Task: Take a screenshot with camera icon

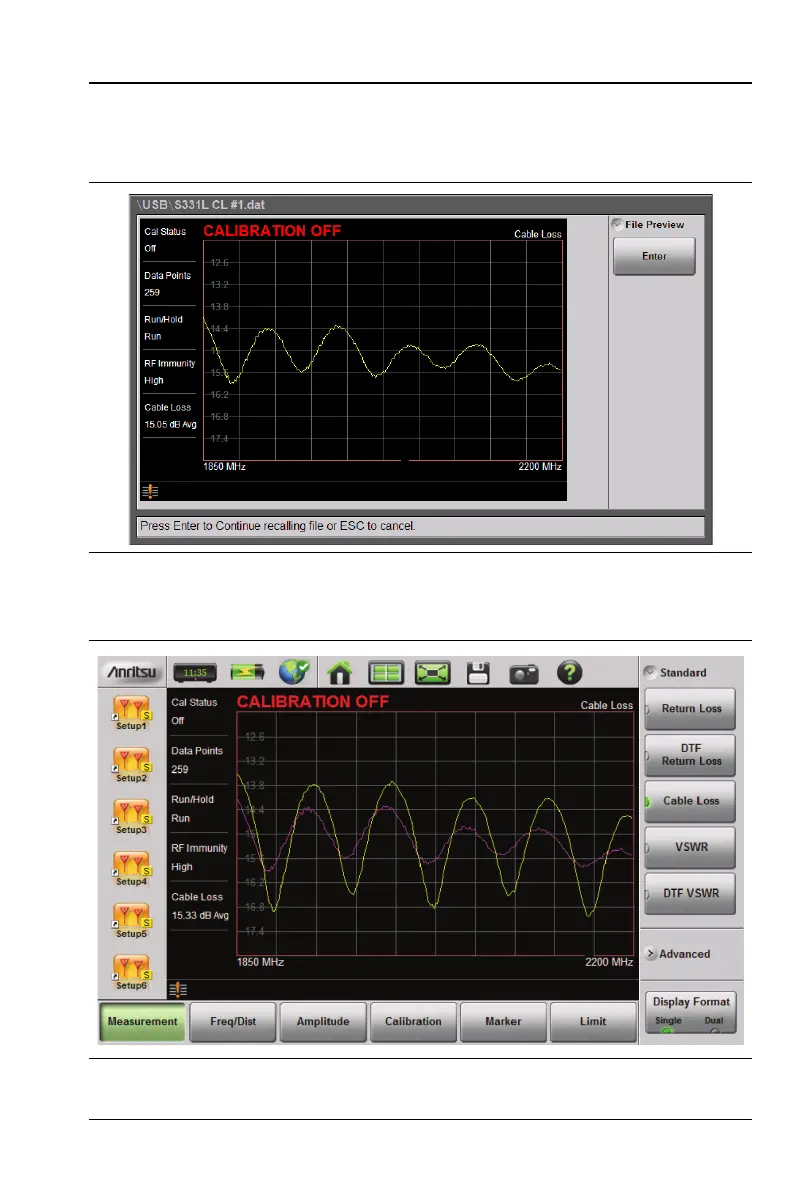Action: pyautogui.click(x=524, y=674)
